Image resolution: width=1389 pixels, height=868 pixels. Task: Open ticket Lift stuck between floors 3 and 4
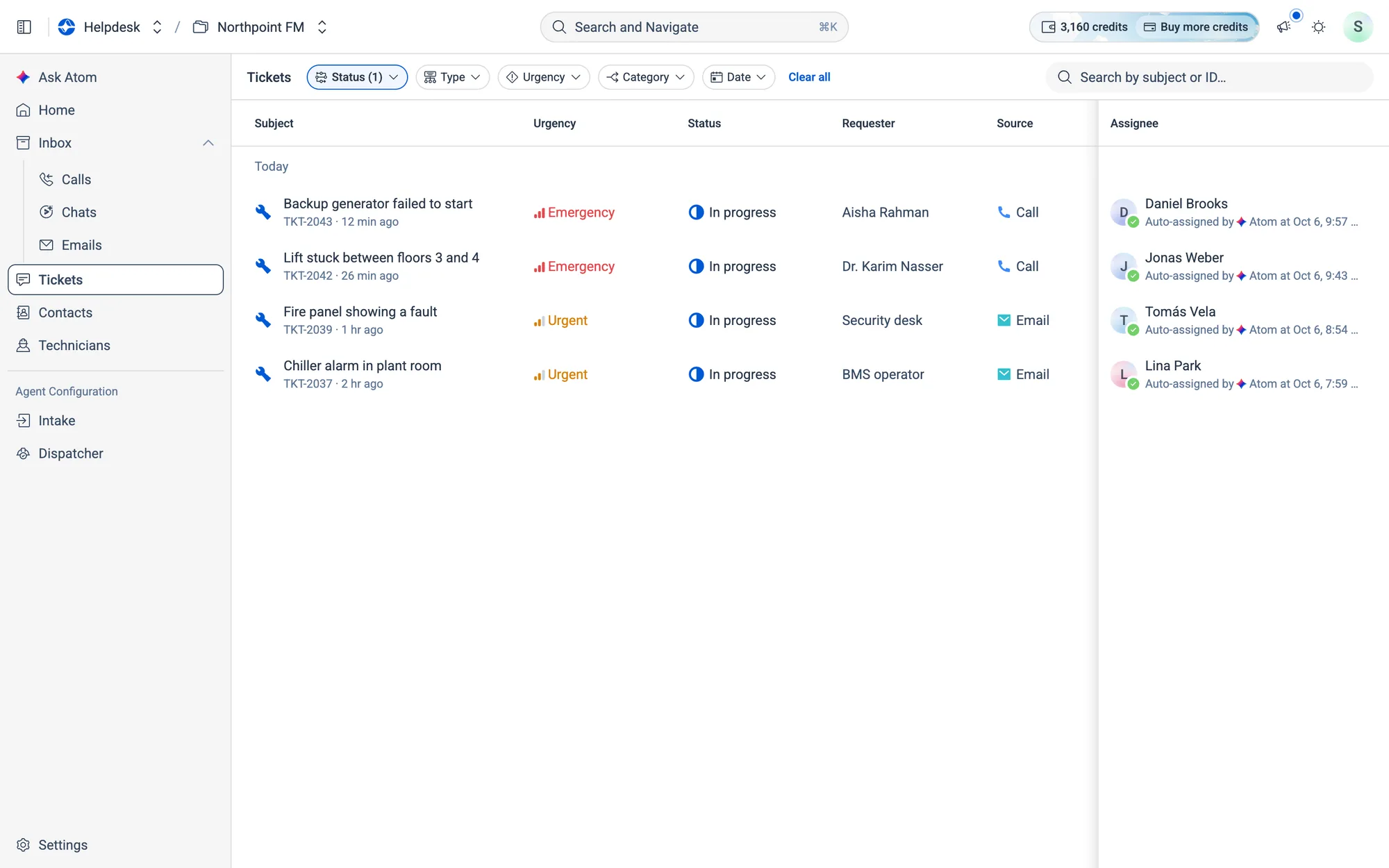[381, 258]
